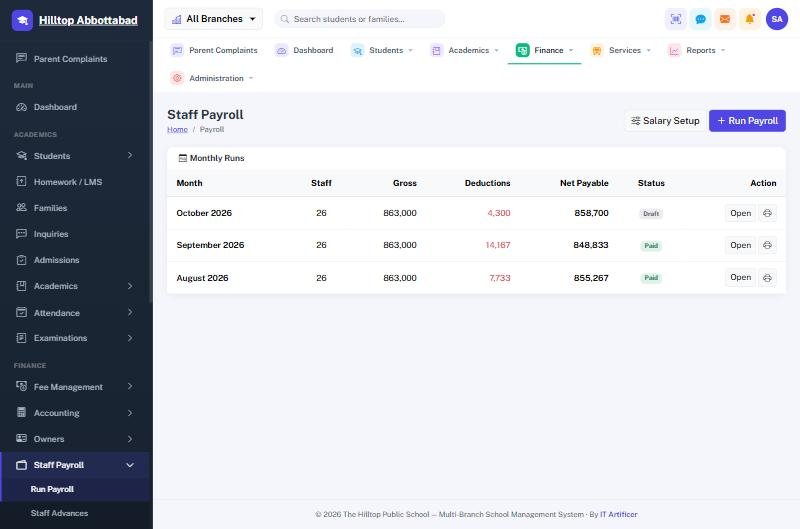Open the fullscreen scan icon in header

(676, 19)
